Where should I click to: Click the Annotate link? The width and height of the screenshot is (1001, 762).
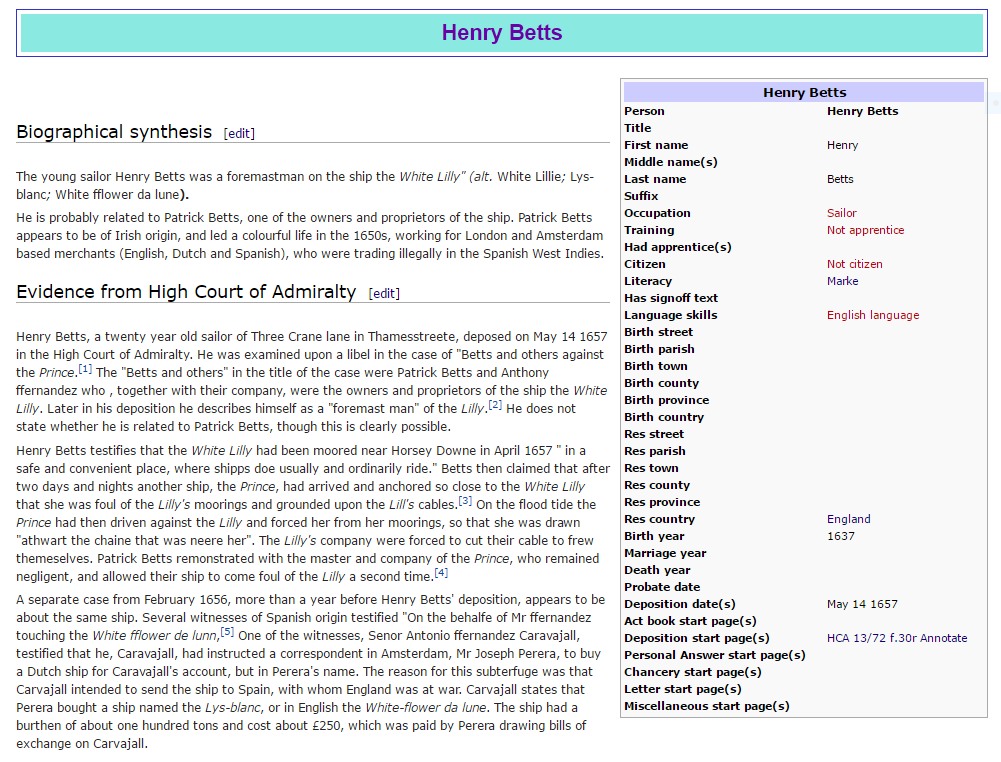tap(944, 638)
